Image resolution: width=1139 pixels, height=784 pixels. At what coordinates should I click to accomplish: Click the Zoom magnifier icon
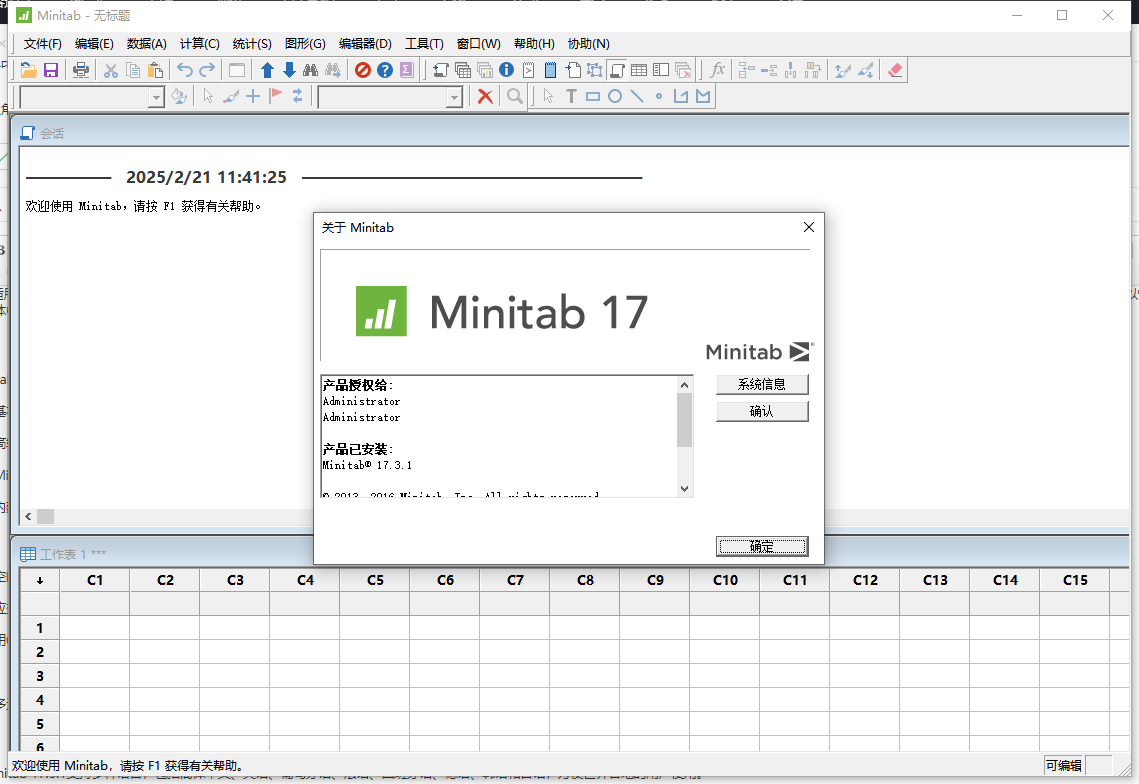pyautogui.click(x=515, y=96)
